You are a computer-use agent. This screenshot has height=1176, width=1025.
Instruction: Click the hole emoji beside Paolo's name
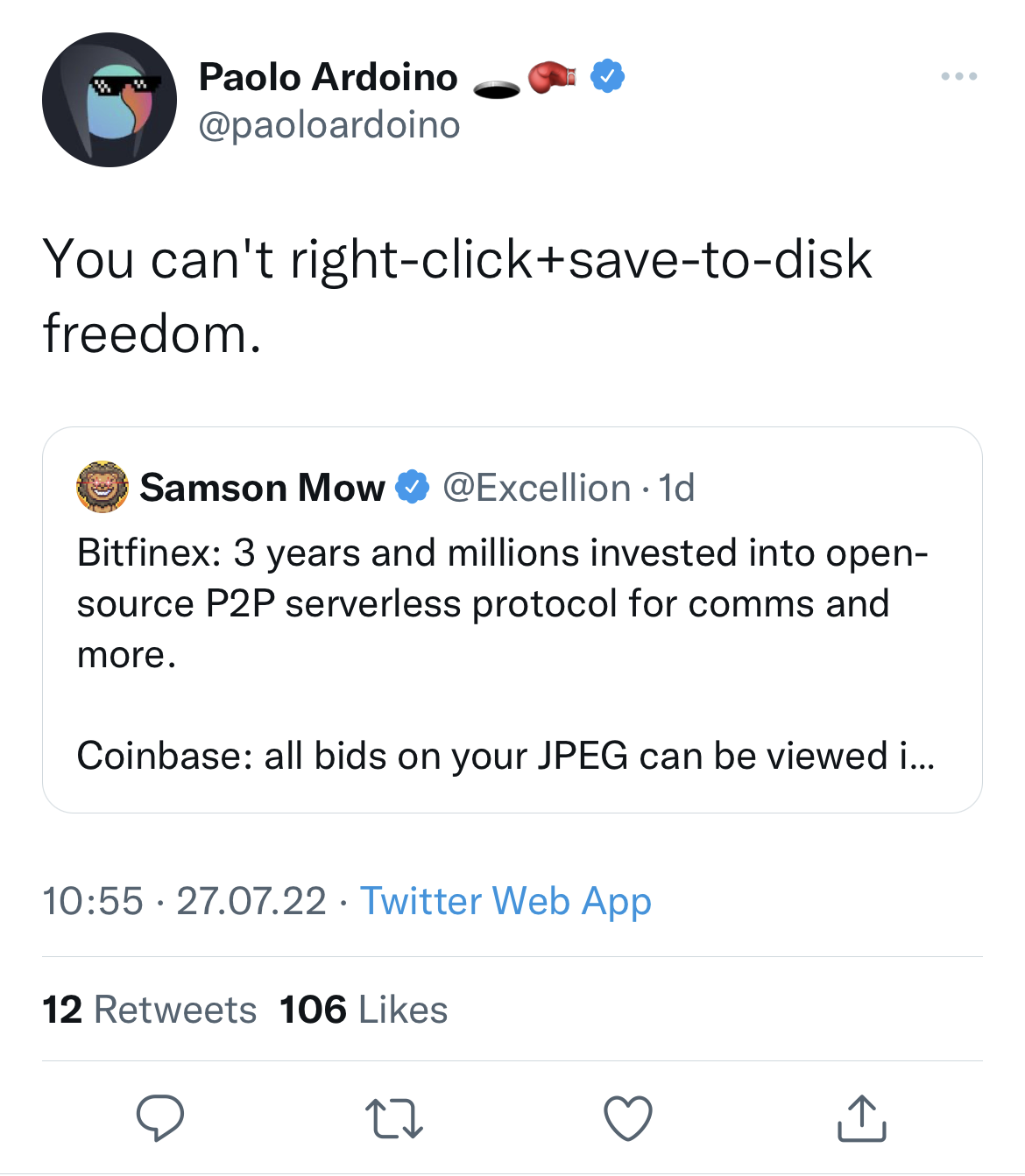(x=497, y=88)
